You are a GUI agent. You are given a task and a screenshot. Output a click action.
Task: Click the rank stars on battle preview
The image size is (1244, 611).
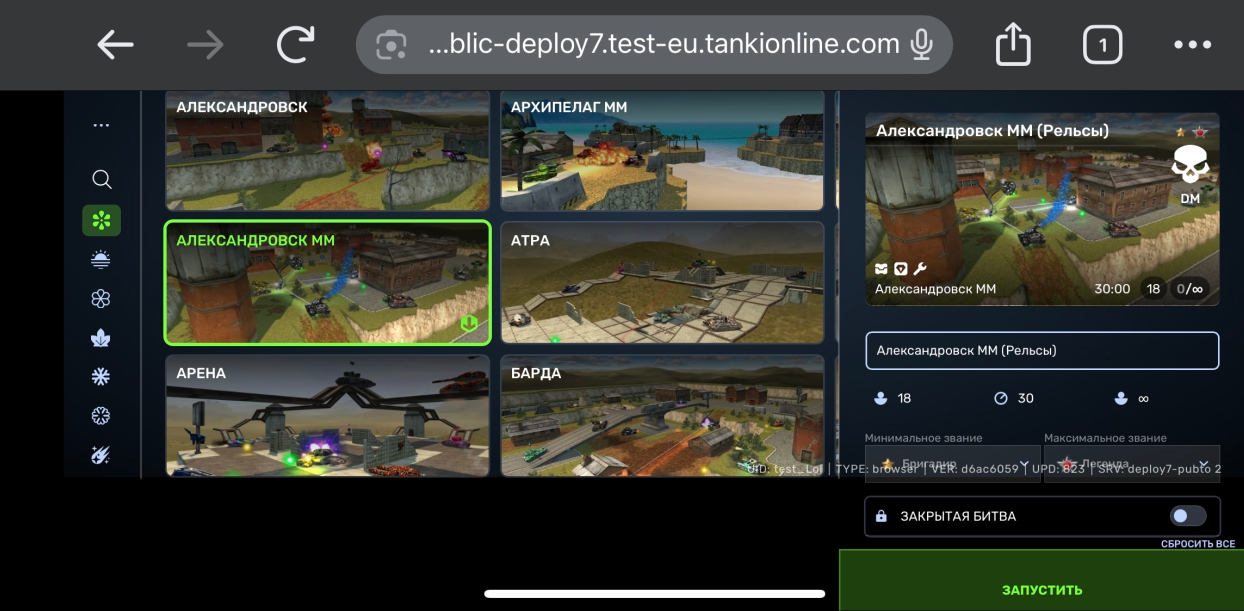click(x=1191, y=131)
